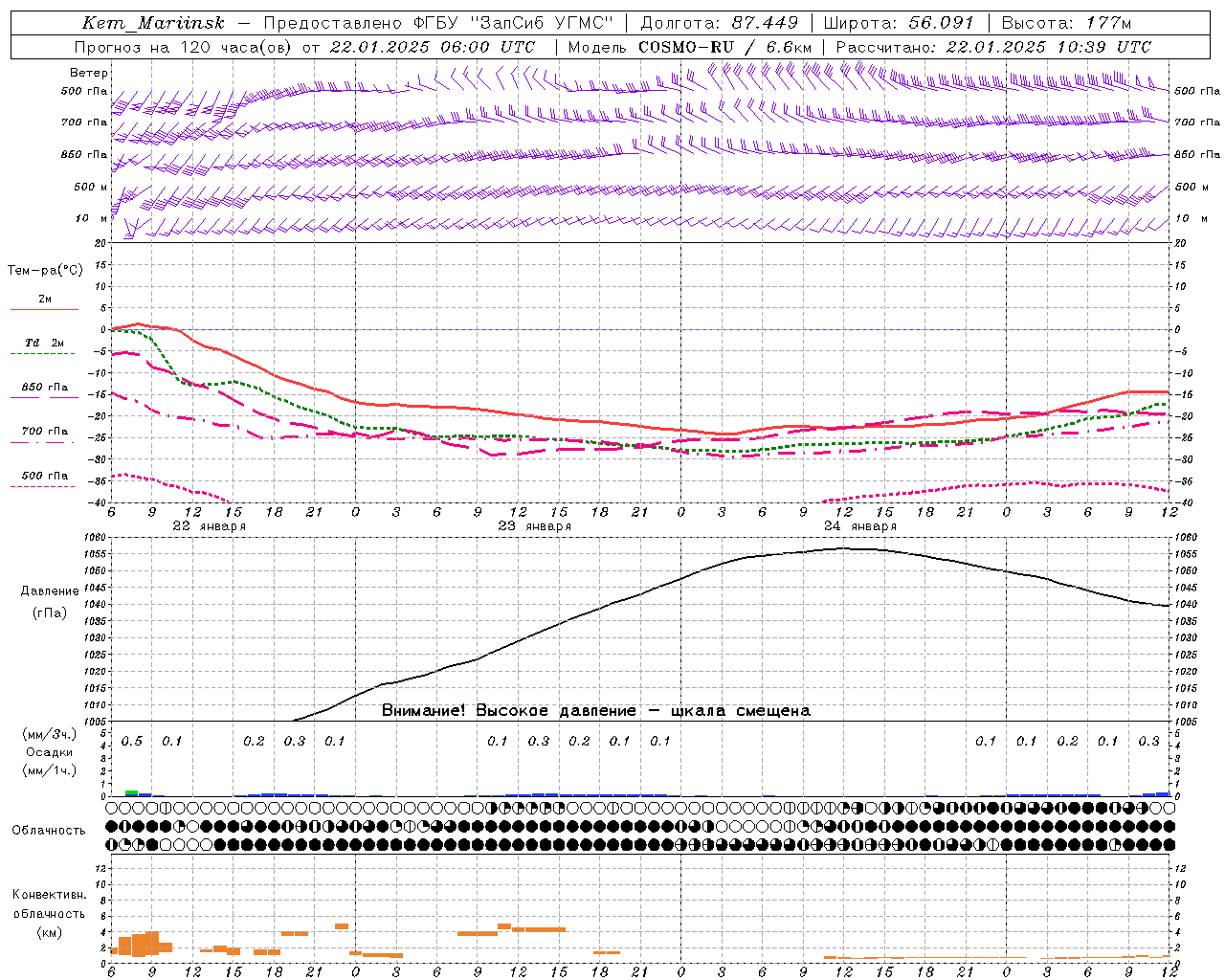Click the Прогноз на 120 часа(ов) text
The width and height of the screenshot is (1225, 980).
click(184, 47)
